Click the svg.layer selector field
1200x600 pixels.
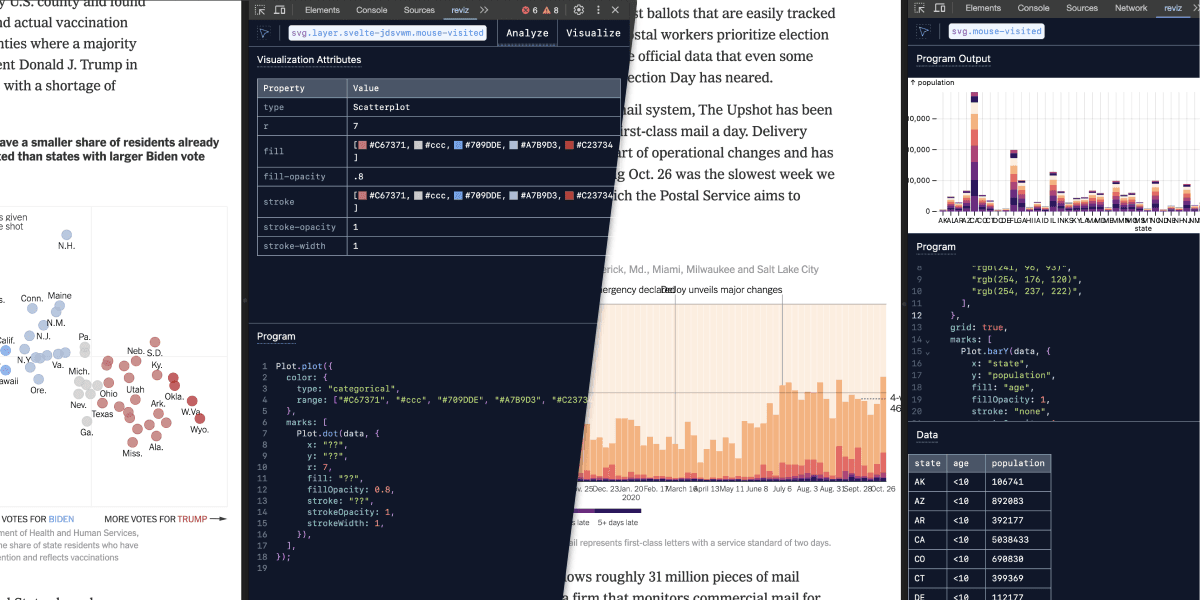386,32
